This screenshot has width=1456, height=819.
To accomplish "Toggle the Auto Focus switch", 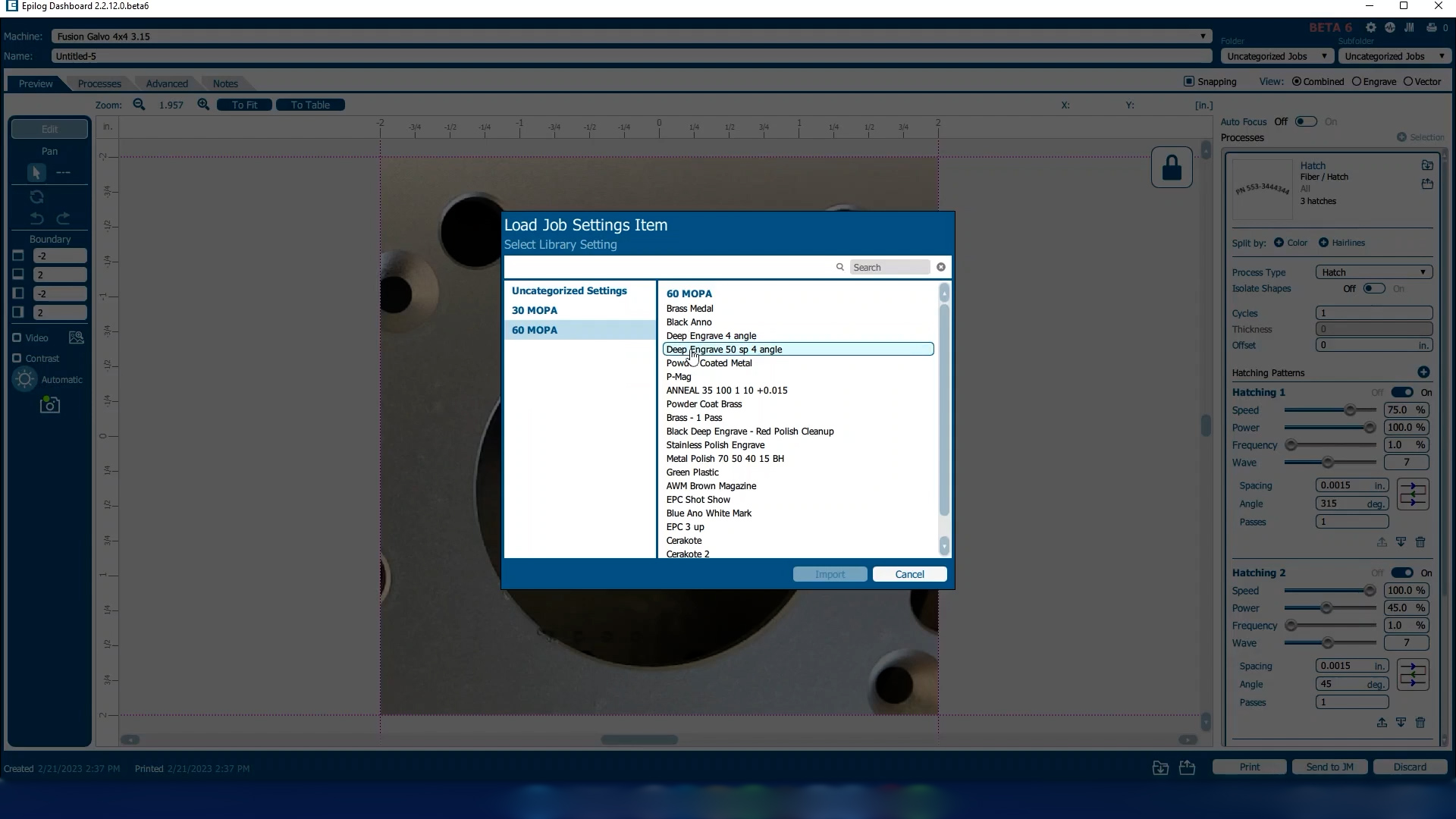I will 1306,121.
